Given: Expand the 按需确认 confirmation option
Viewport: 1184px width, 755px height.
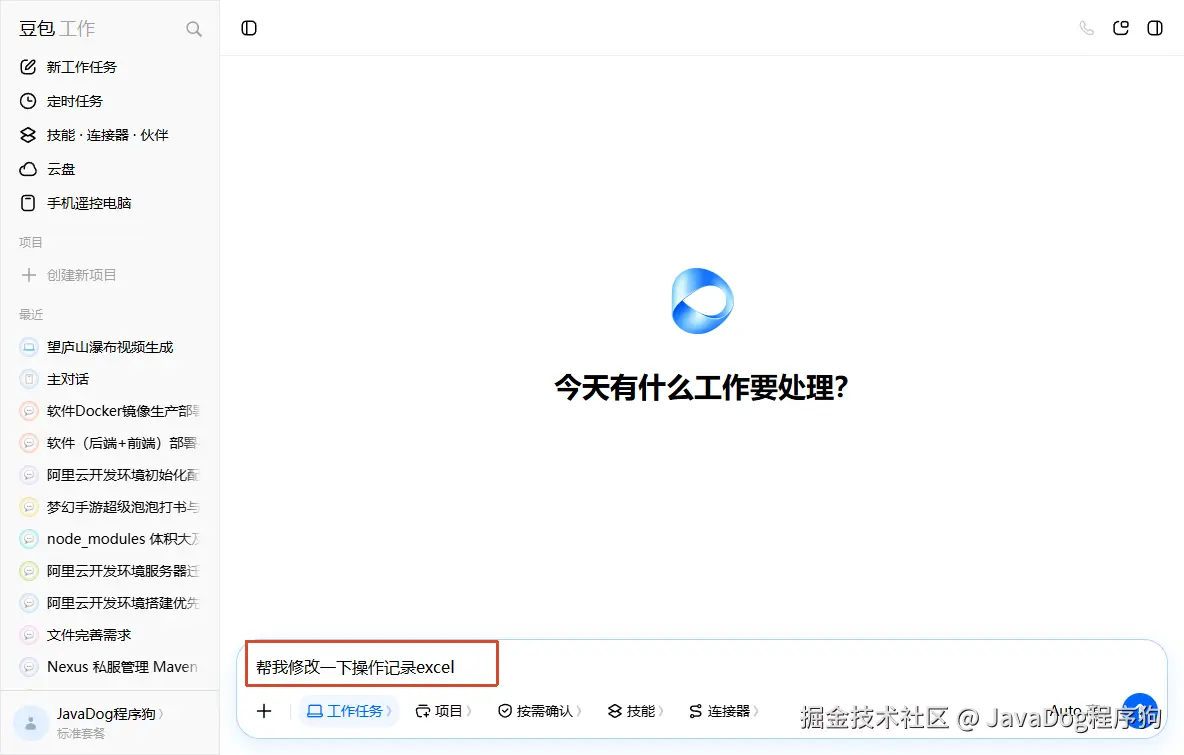Looking at the screenshot, I should click(540, 710).
